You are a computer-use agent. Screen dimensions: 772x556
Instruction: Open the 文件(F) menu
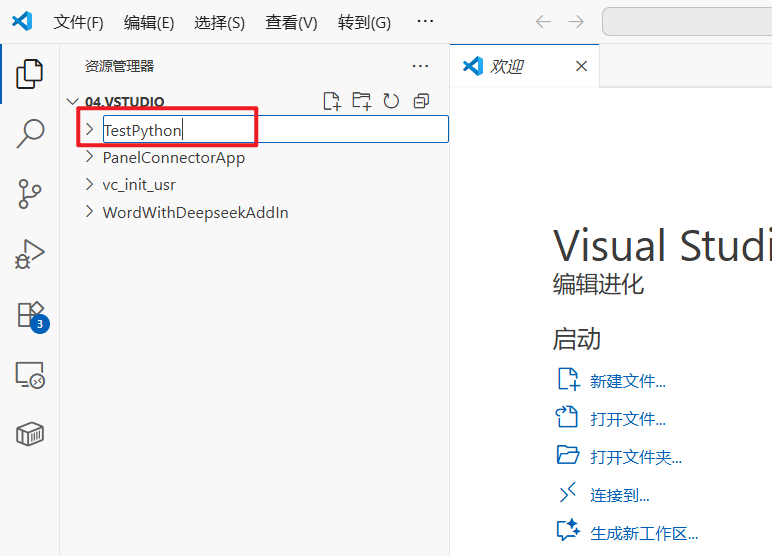78,22
